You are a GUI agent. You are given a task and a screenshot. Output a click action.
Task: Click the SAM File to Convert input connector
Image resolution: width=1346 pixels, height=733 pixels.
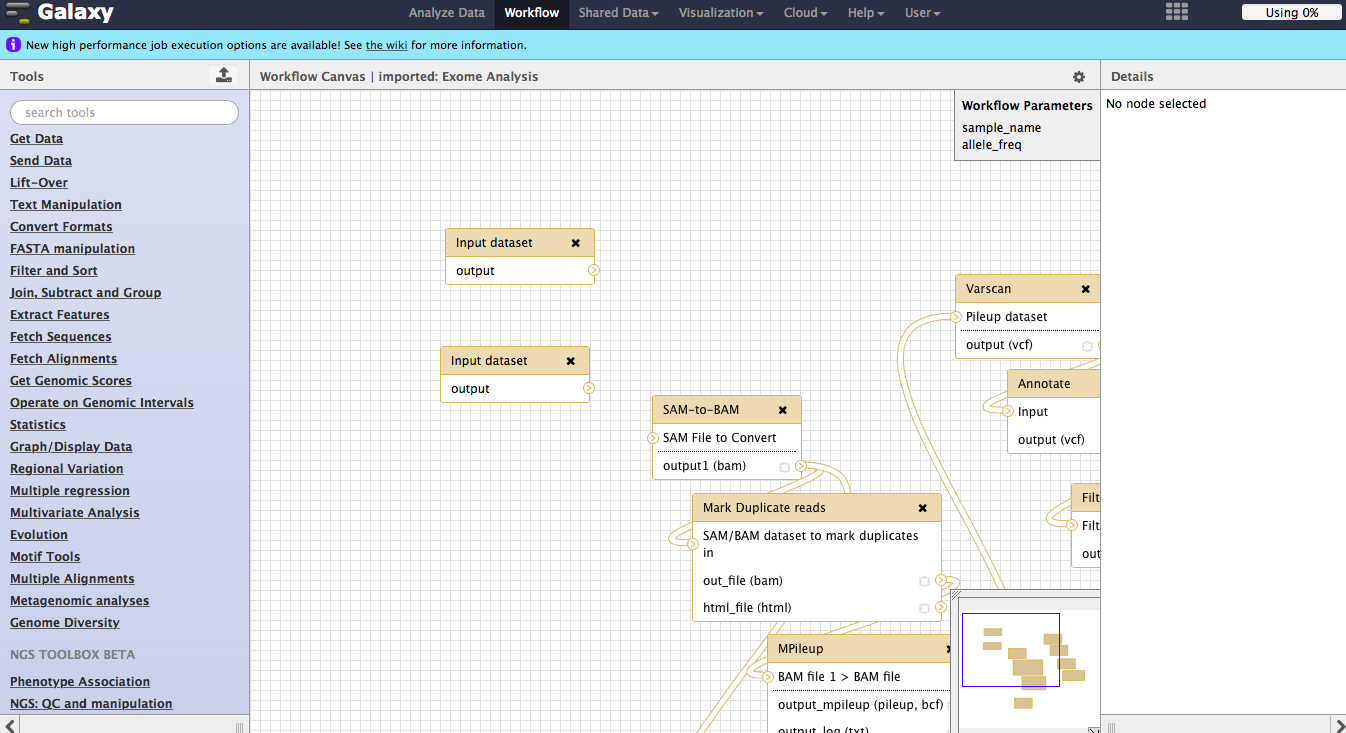651,438
